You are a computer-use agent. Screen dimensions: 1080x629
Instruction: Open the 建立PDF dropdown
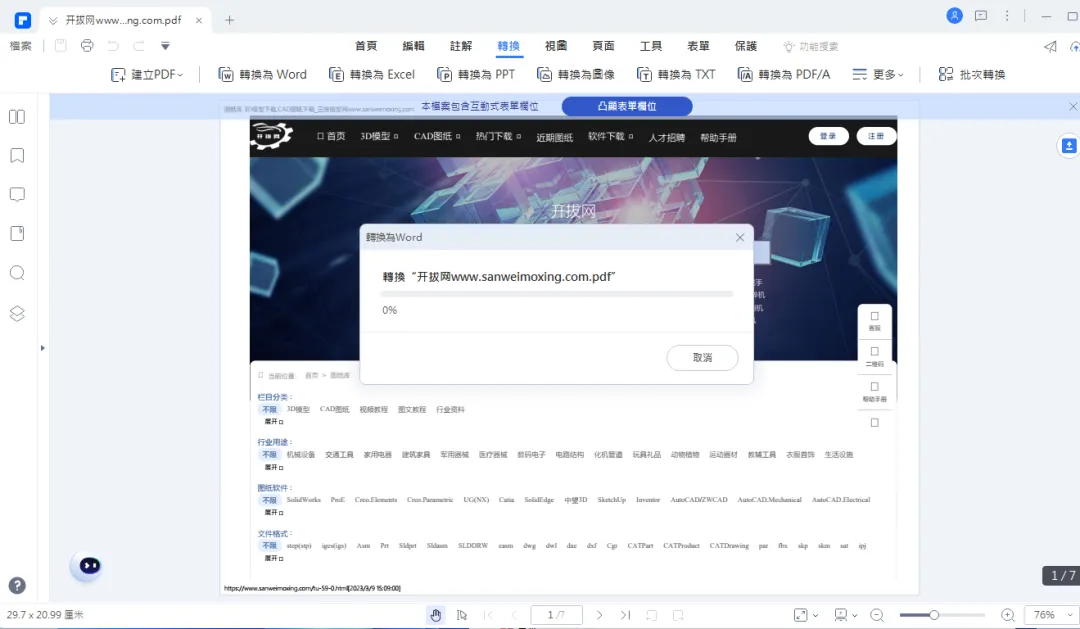(x=147, y=74)
